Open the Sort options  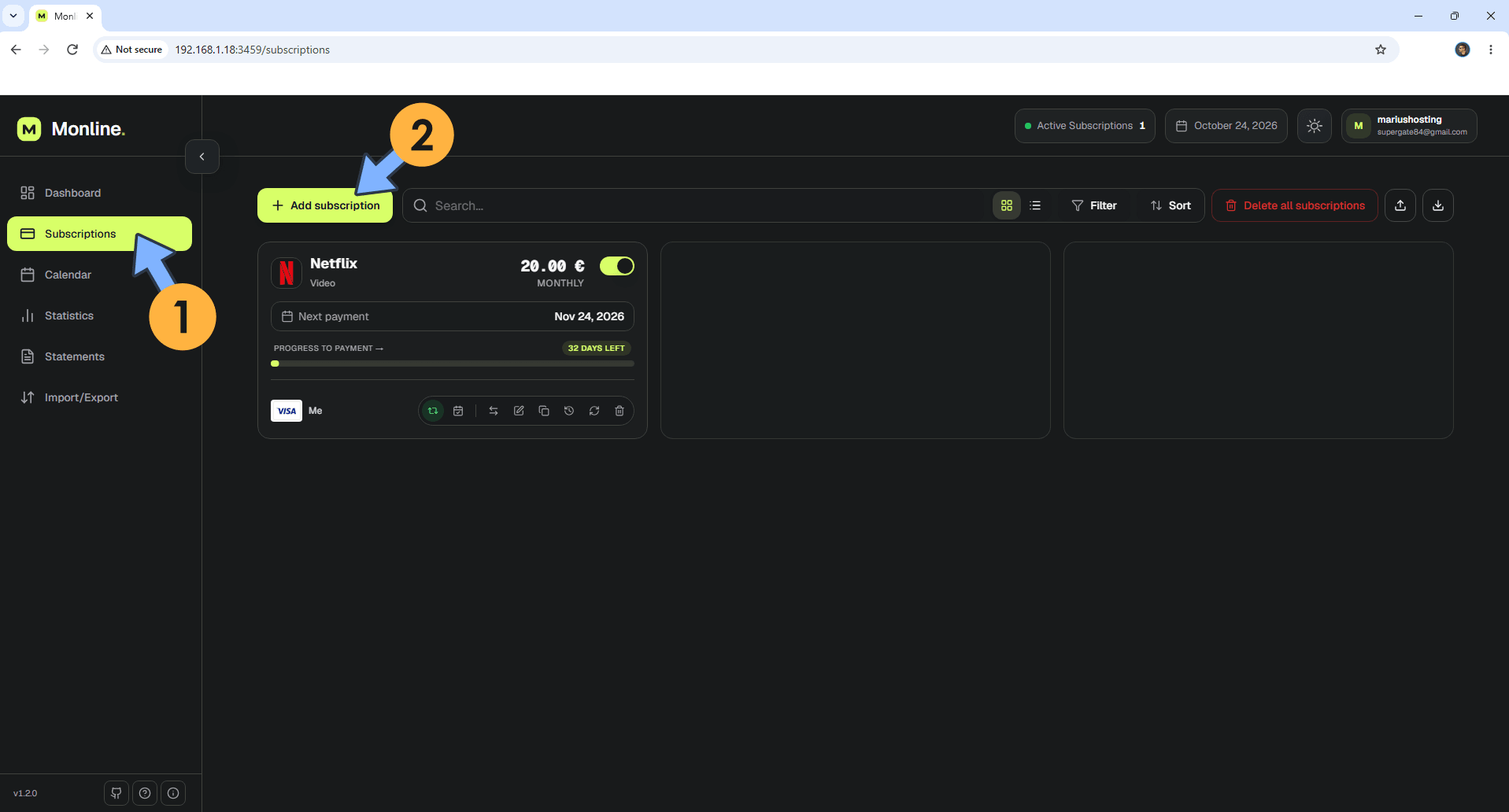pyautogui.click(x=1171, y=205)
